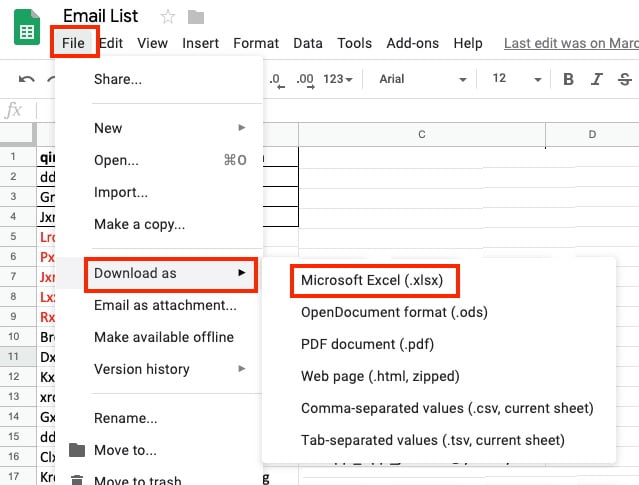Decrease decimal places button
The width and height of the screenshot is (639, 485).
[277, 80]
